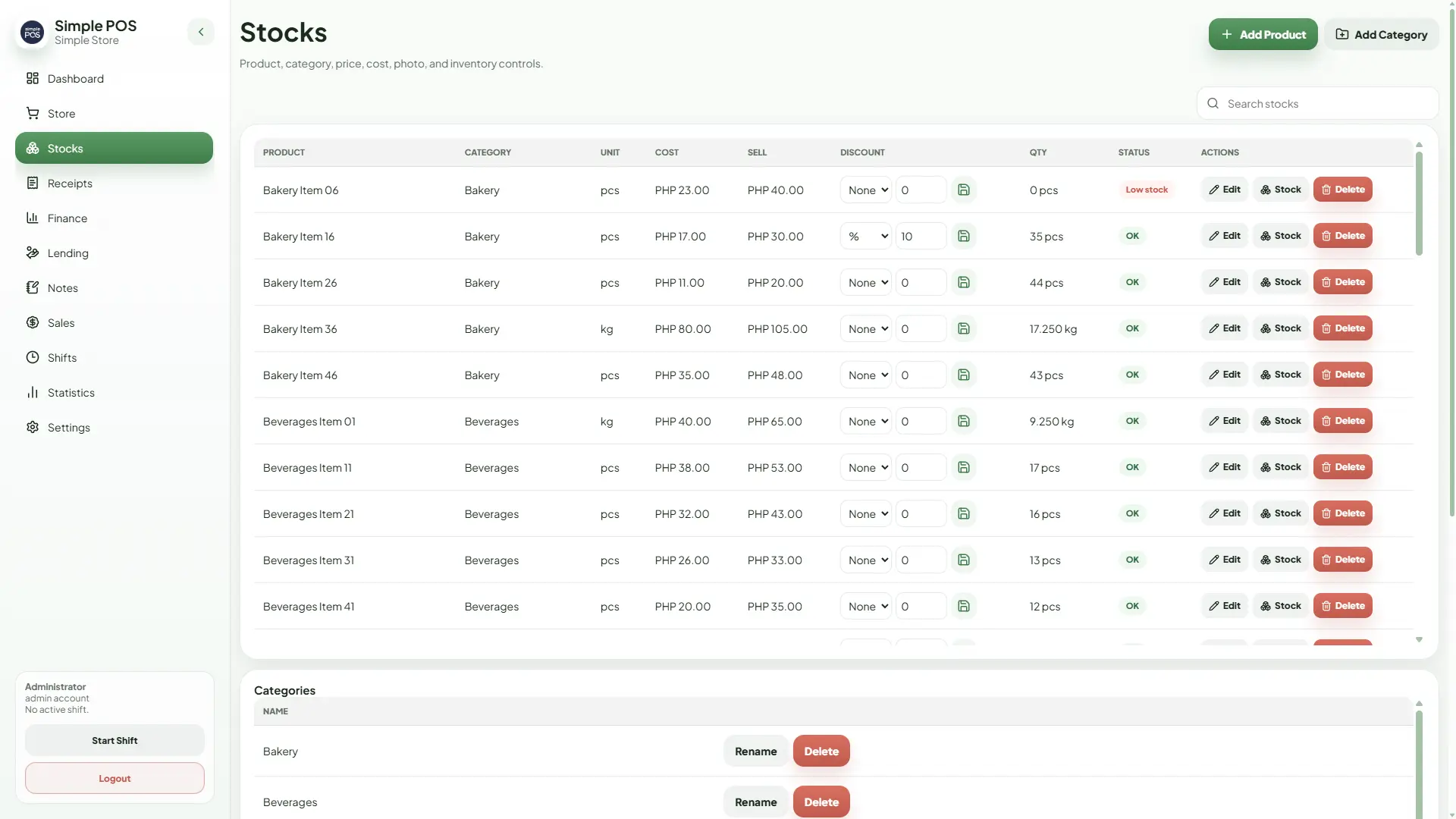Save discount for Bakery Item 26
Screen dimensions: 1456x819
(964, 282)
